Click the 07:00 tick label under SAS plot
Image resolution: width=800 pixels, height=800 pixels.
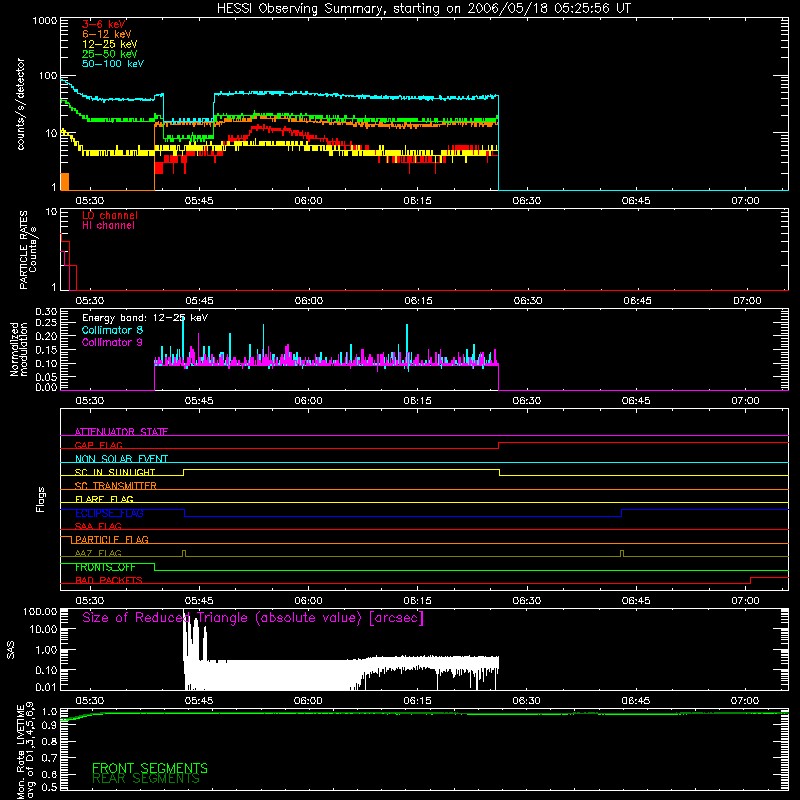click(745, 701)
